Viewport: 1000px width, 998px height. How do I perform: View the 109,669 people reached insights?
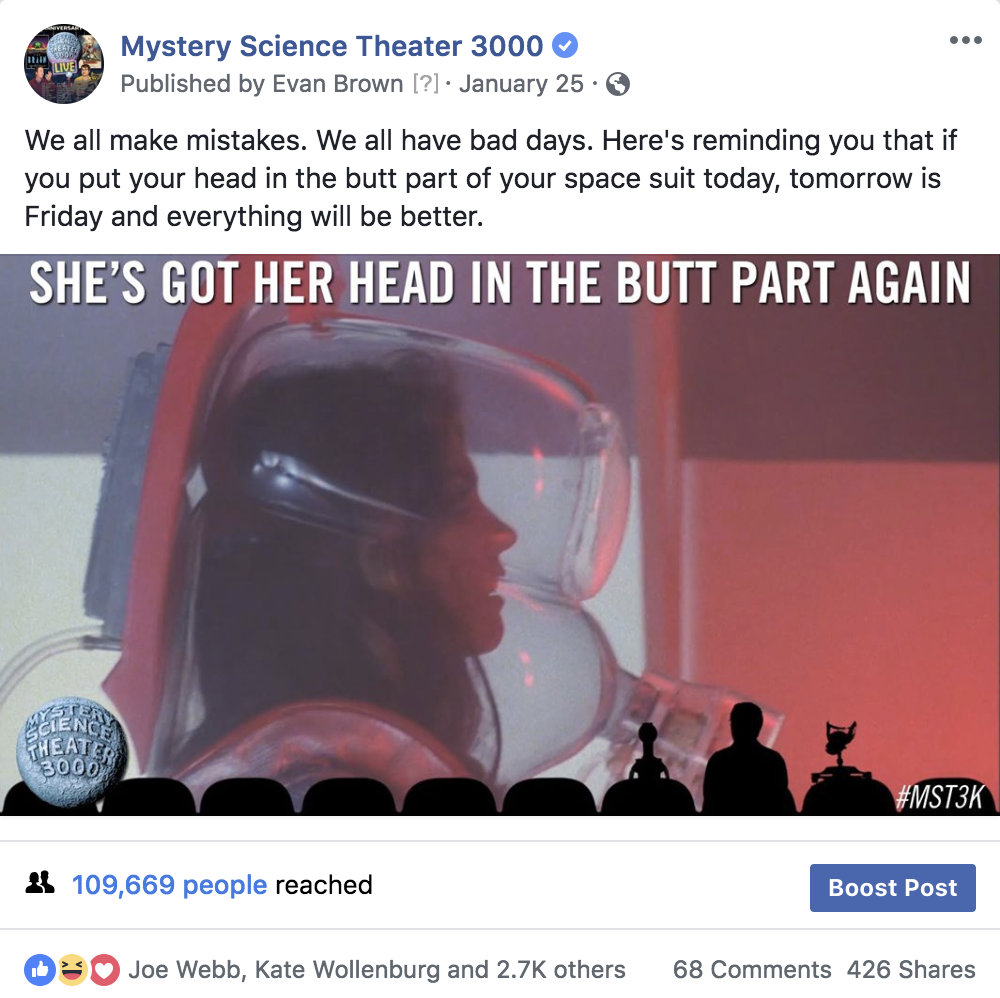(x=169, y=885)
